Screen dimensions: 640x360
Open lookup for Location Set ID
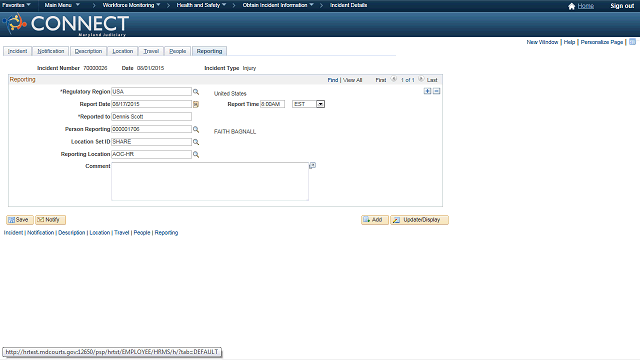point(196,142)
